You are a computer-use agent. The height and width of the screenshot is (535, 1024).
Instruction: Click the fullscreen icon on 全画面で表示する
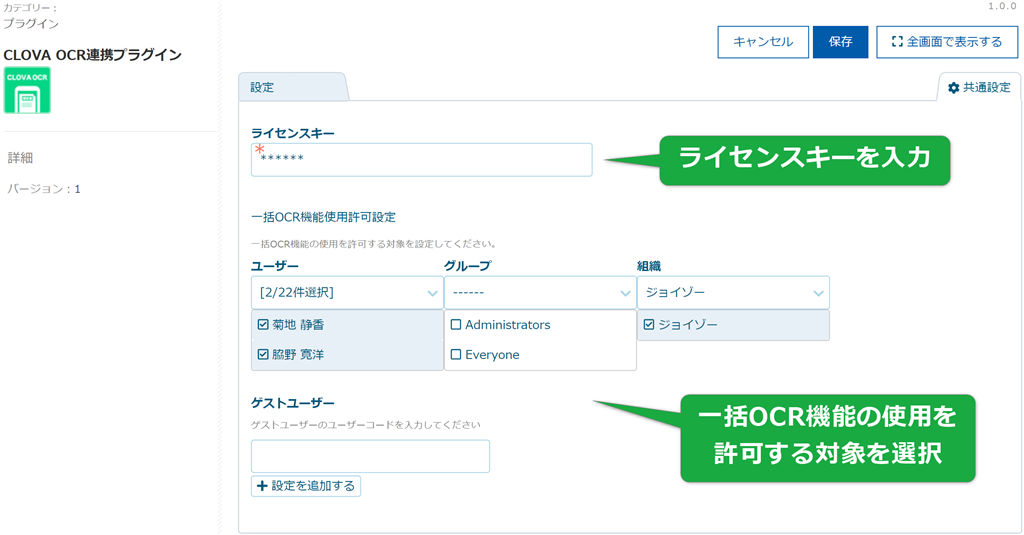click(897, 42)
